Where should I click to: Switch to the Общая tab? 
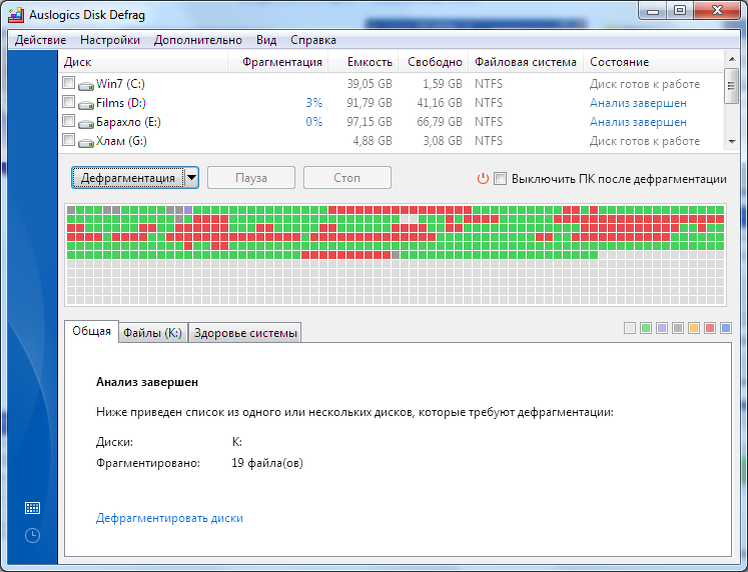92,331
